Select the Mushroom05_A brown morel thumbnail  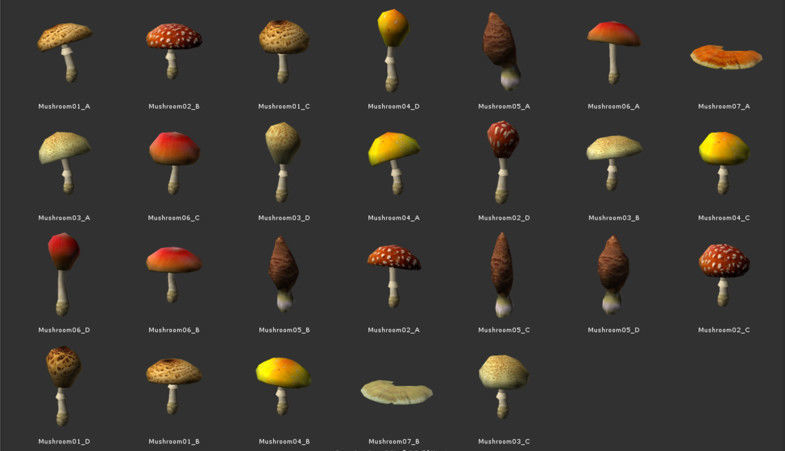click(502, 51)
